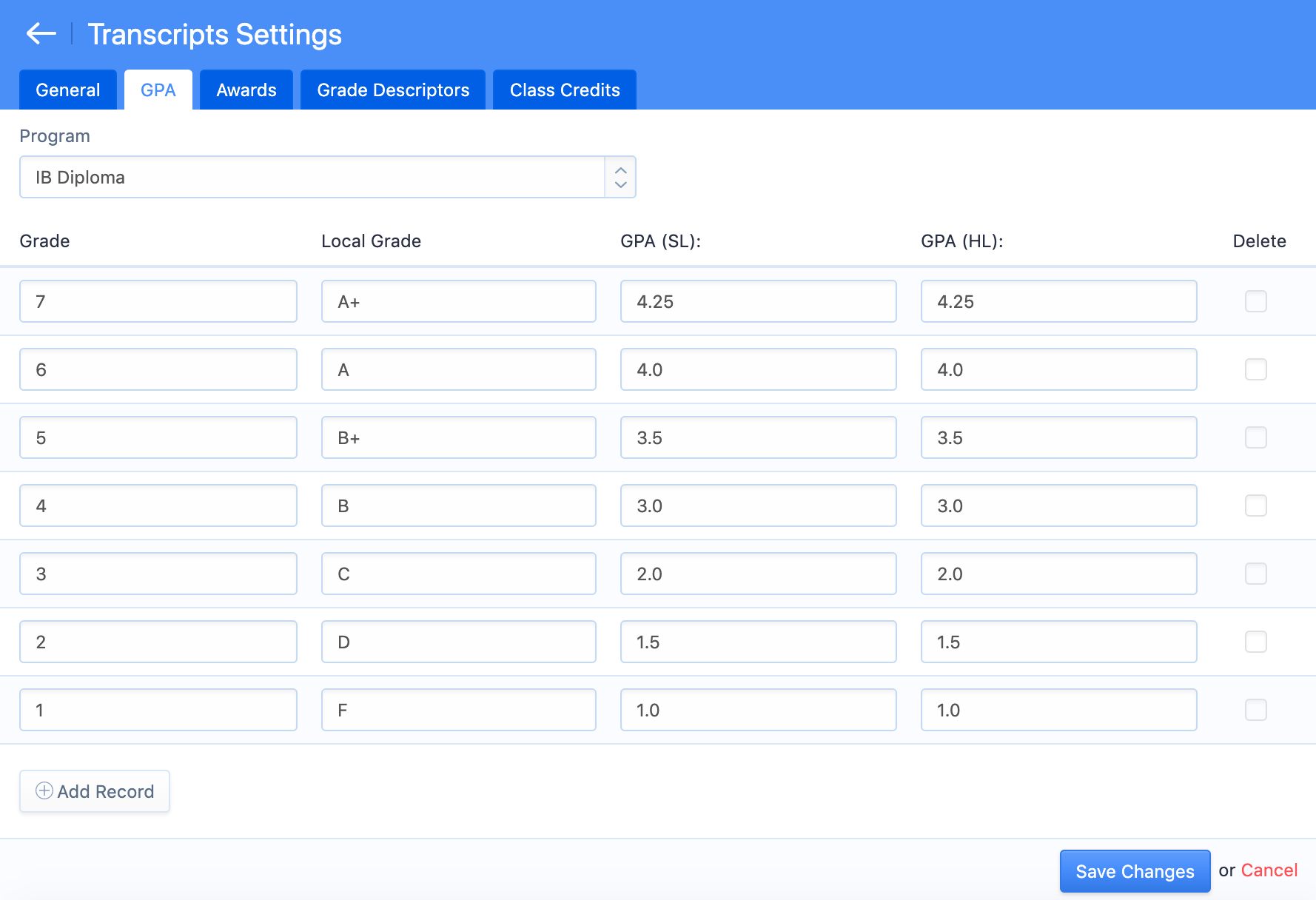
Task: Click the Local Grade field containing B
Action: (459, 506)
